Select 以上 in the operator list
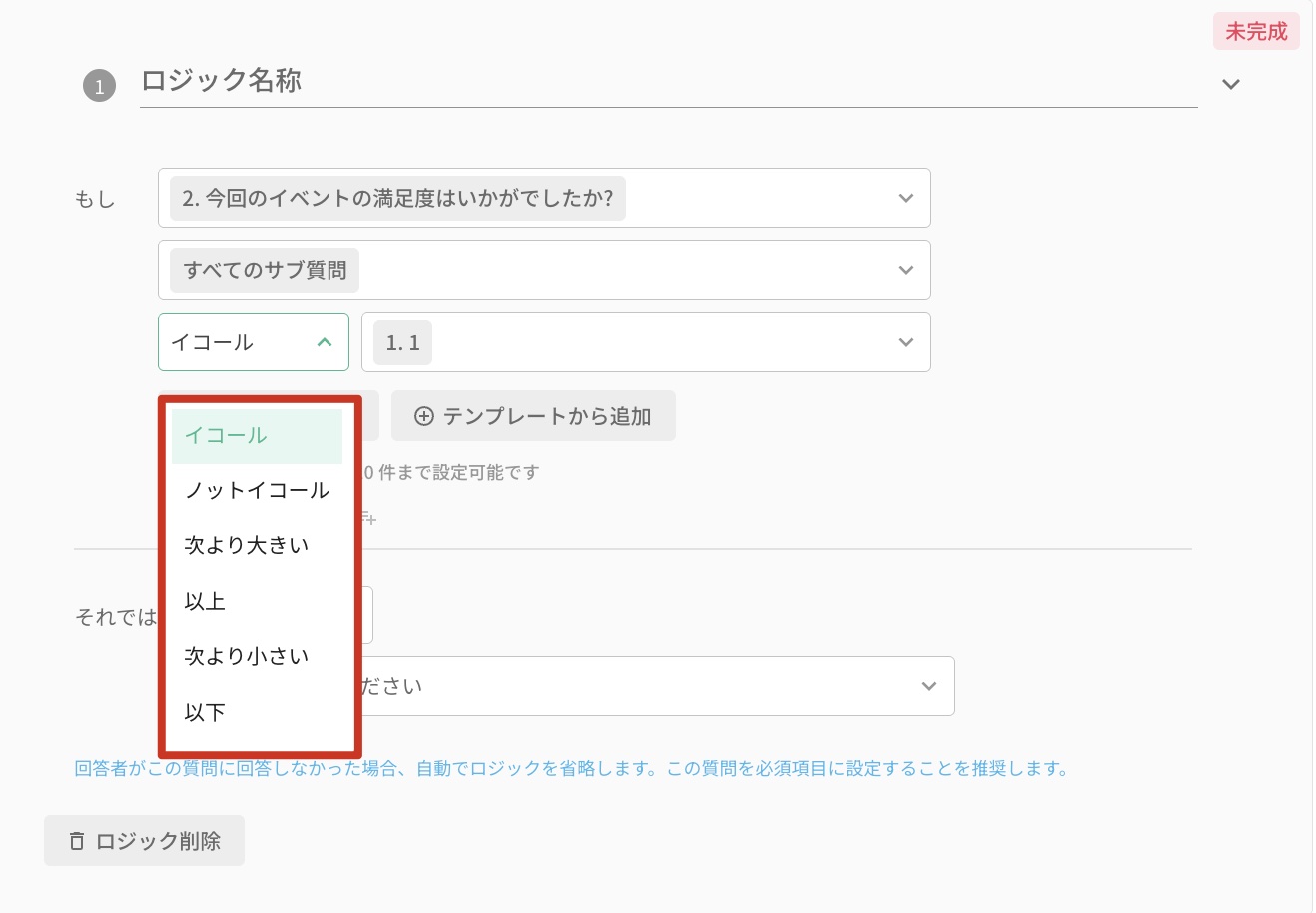 click(x=258, y=601)
